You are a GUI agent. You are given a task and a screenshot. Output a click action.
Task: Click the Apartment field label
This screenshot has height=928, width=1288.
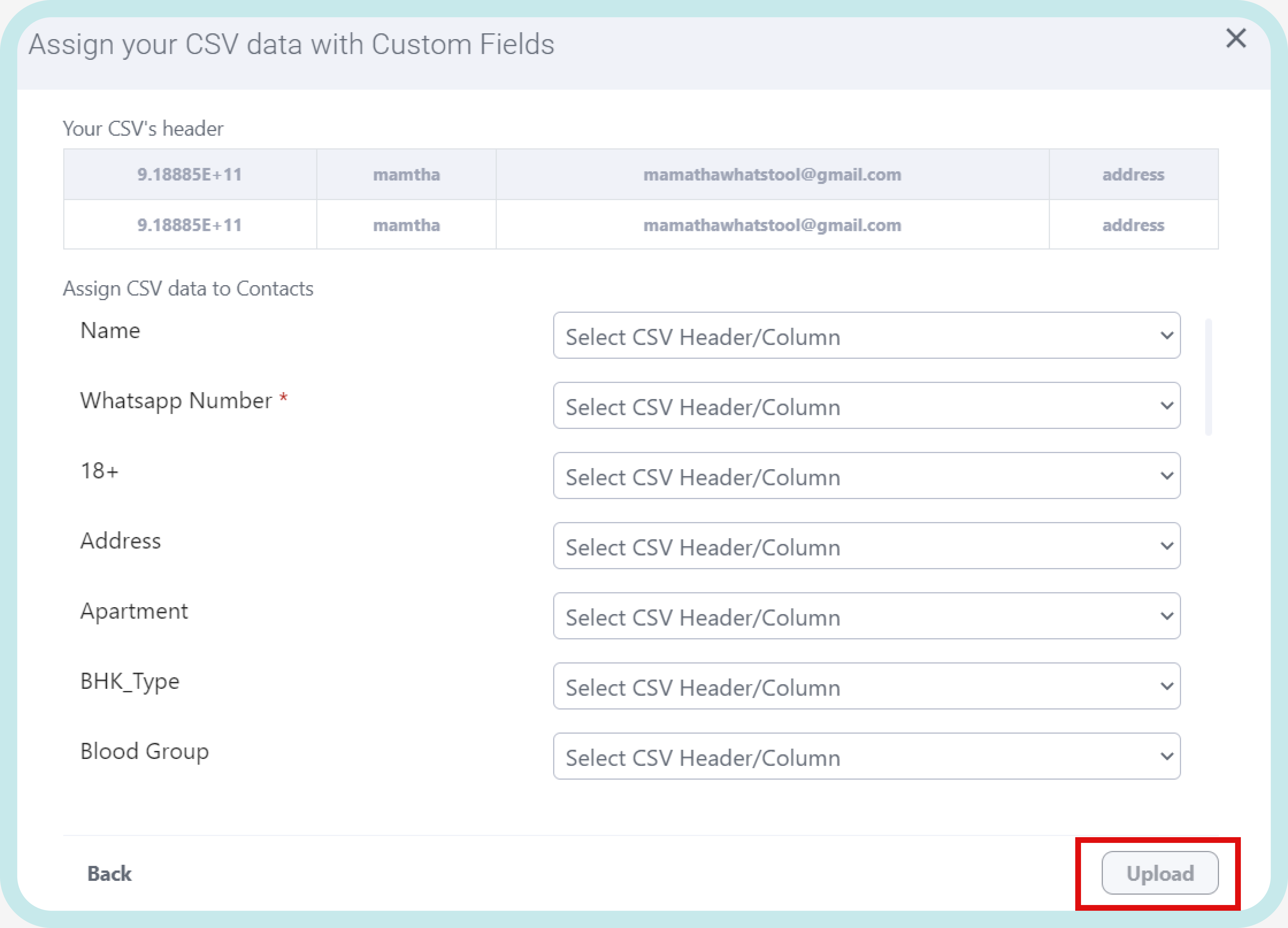[x=134, y=612]
